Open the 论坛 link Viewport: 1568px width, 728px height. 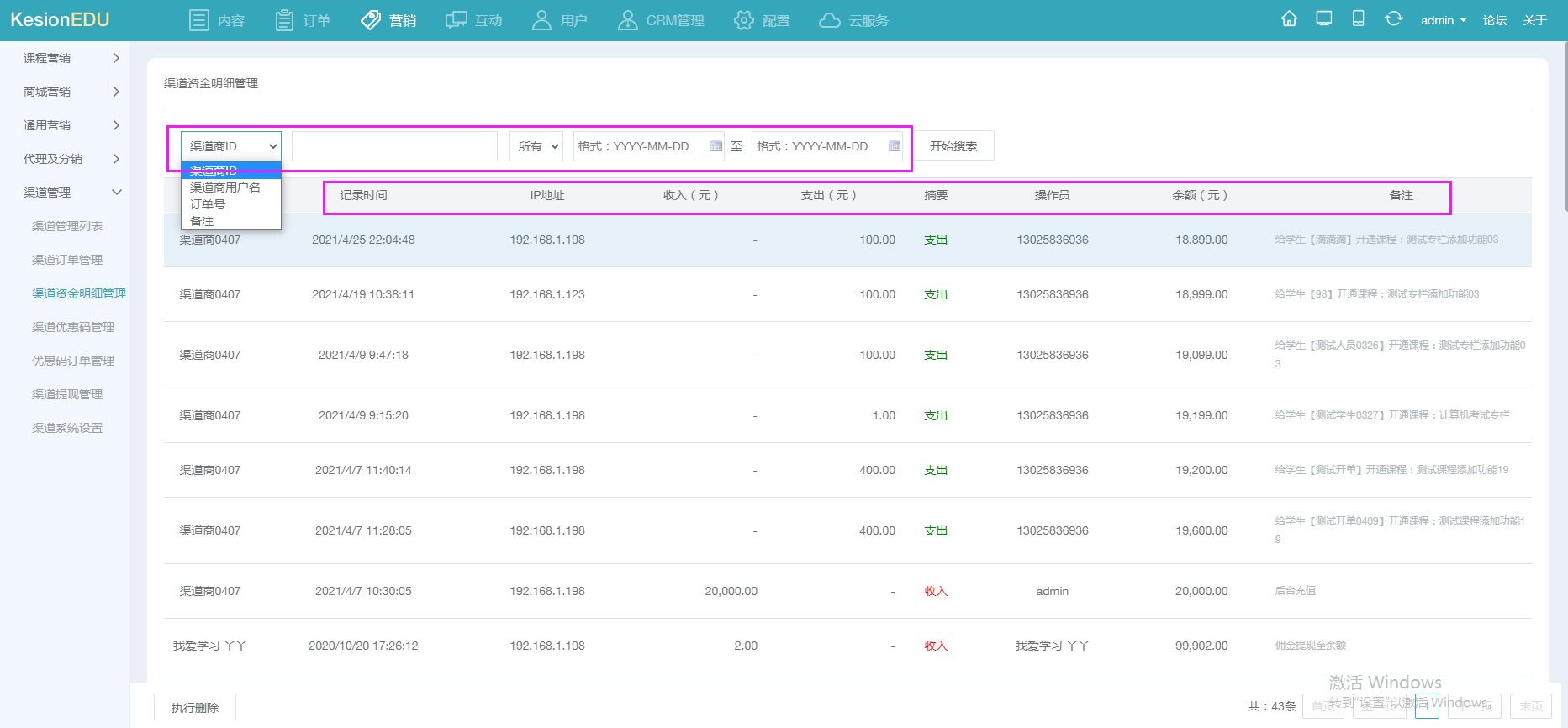(x=1494, y=20)
